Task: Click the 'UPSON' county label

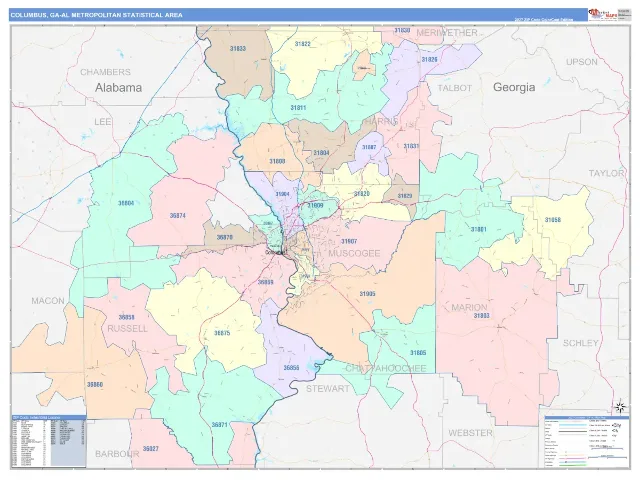Action: 582,62
